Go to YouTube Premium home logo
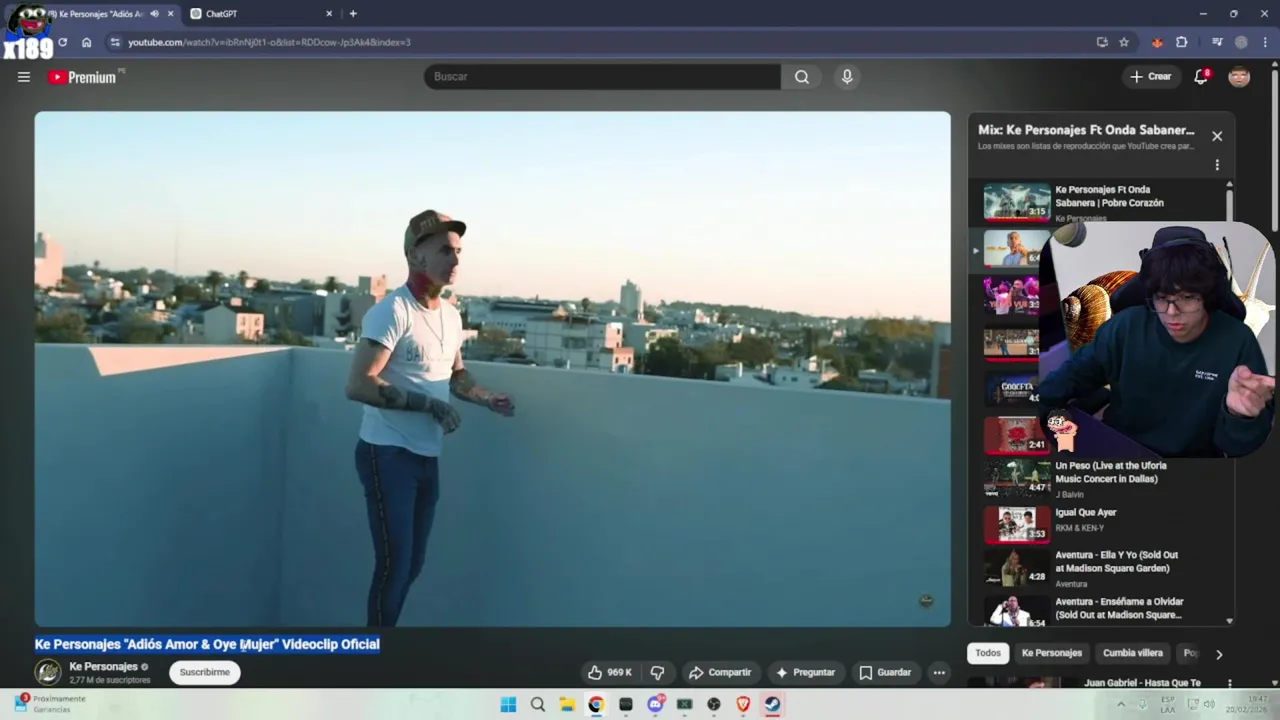Screen dimensions: 1280x720 (x=84, y=77)
